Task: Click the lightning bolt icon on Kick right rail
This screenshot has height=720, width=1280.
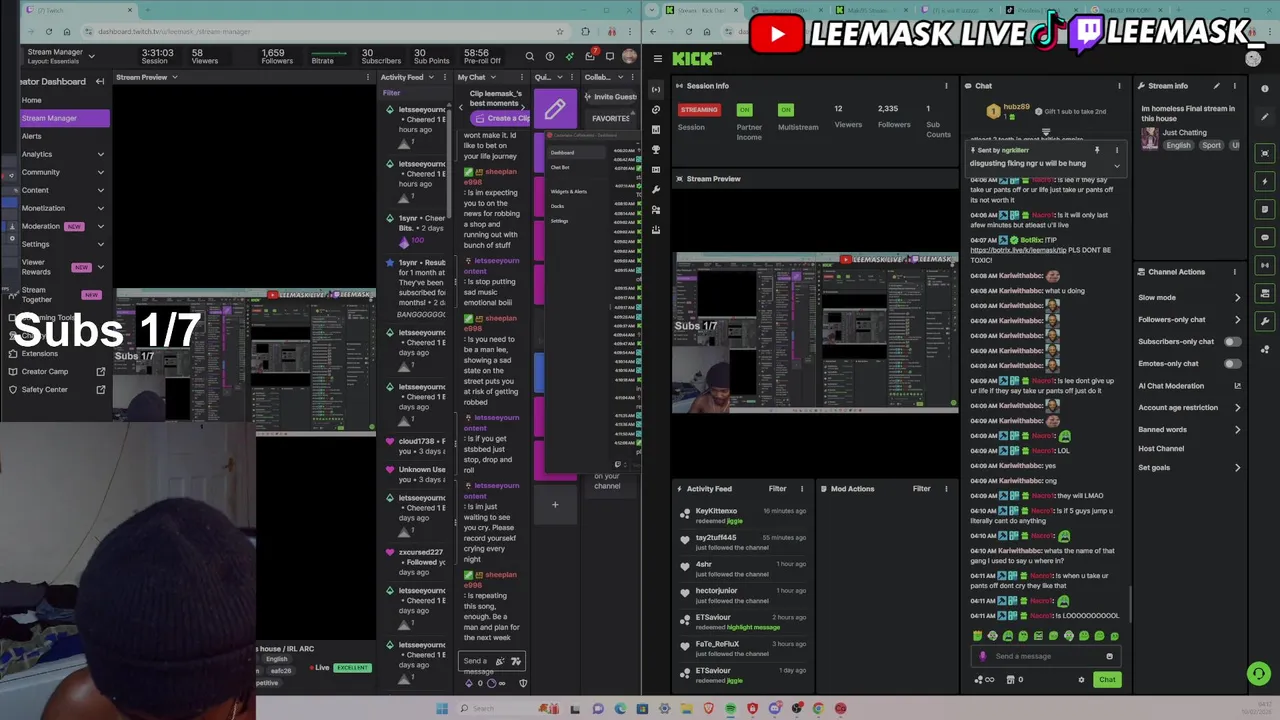Action: 1265,181
